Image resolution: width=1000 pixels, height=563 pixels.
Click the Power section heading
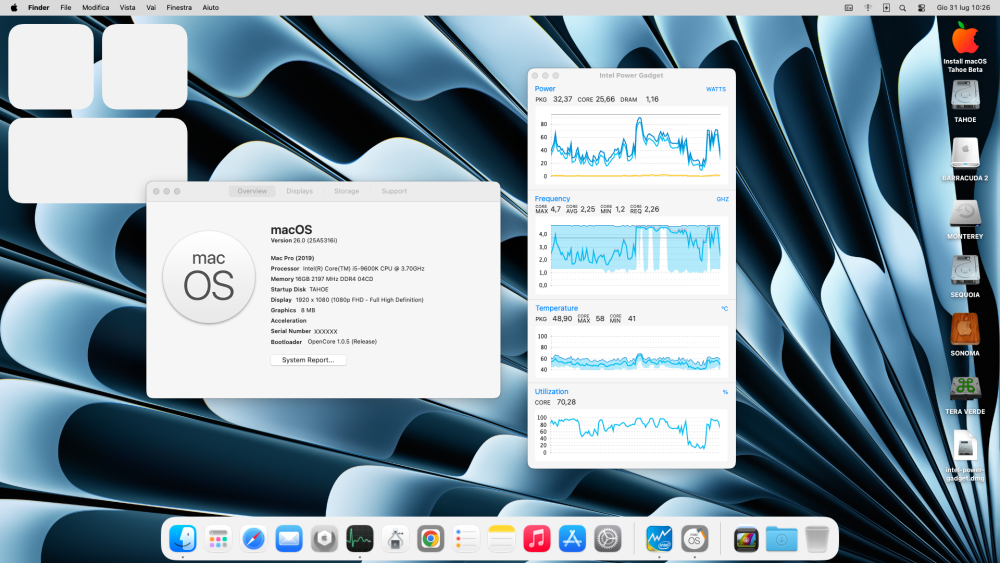tap(545, 89)
